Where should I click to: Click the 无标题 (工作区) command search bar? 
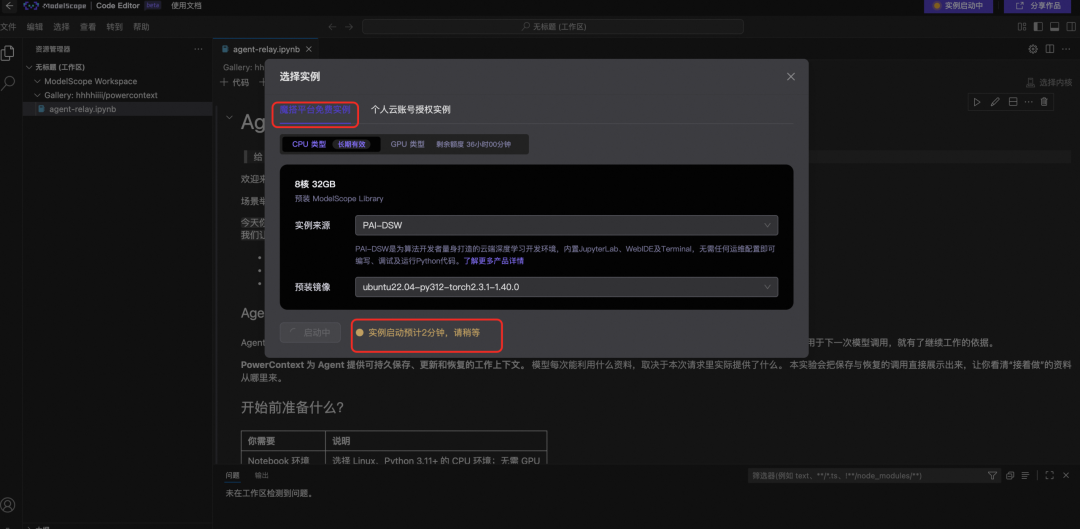pyautogui.click(x=553, y=27)
